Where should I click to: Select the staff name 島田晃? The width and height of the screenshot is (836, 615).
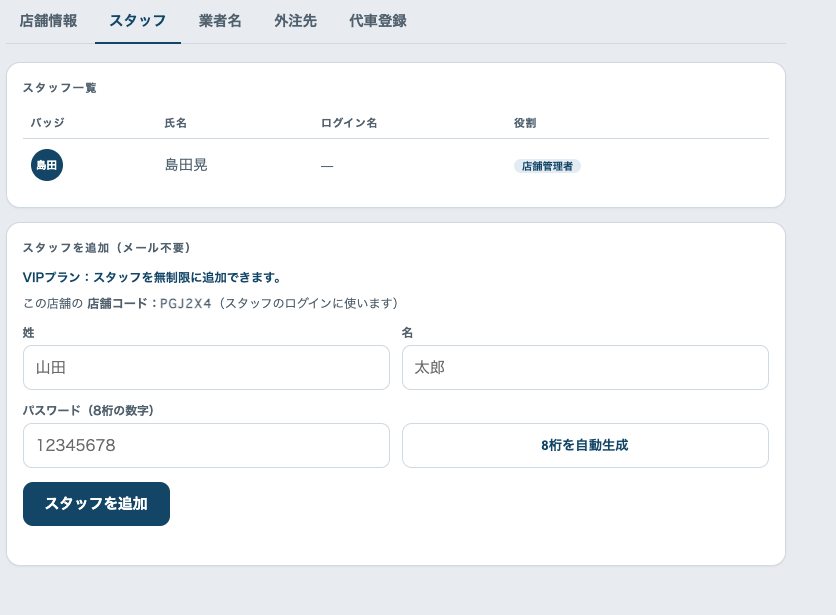coord(186,165)
